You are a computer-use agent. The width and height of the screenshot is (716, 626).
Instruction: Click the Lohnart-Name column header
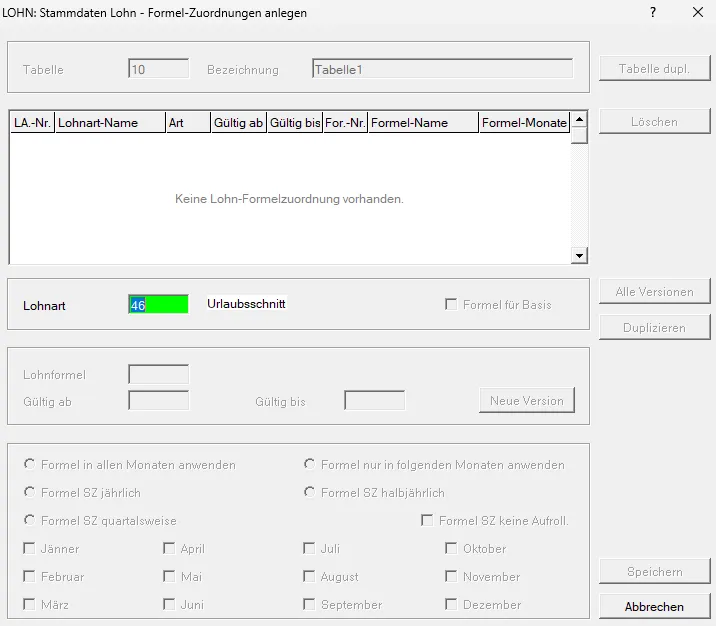click(110, 122)
